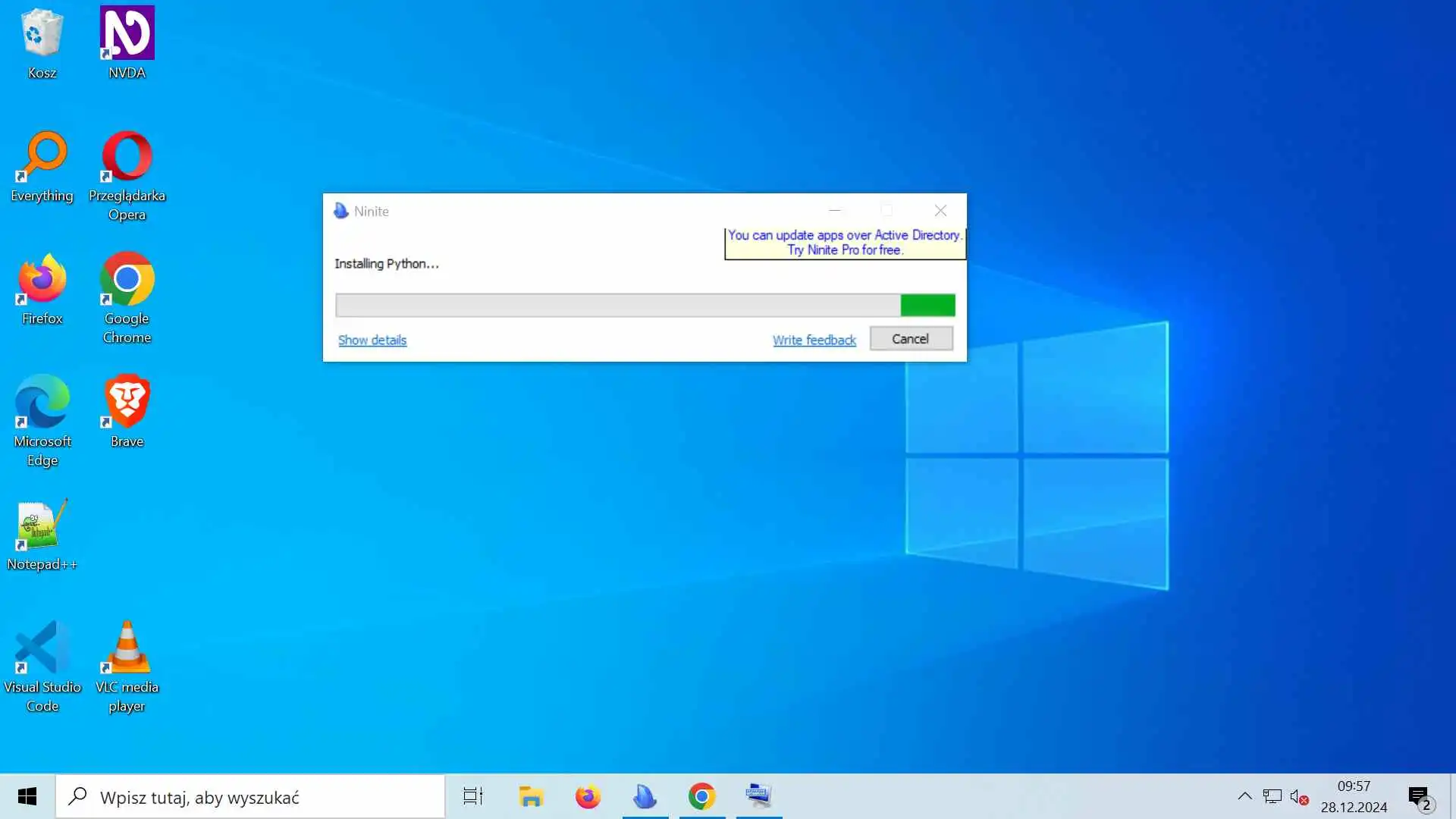The image size is (1456, 819).
Task: Open File Explorer from the taskbar
Action: 531,796
